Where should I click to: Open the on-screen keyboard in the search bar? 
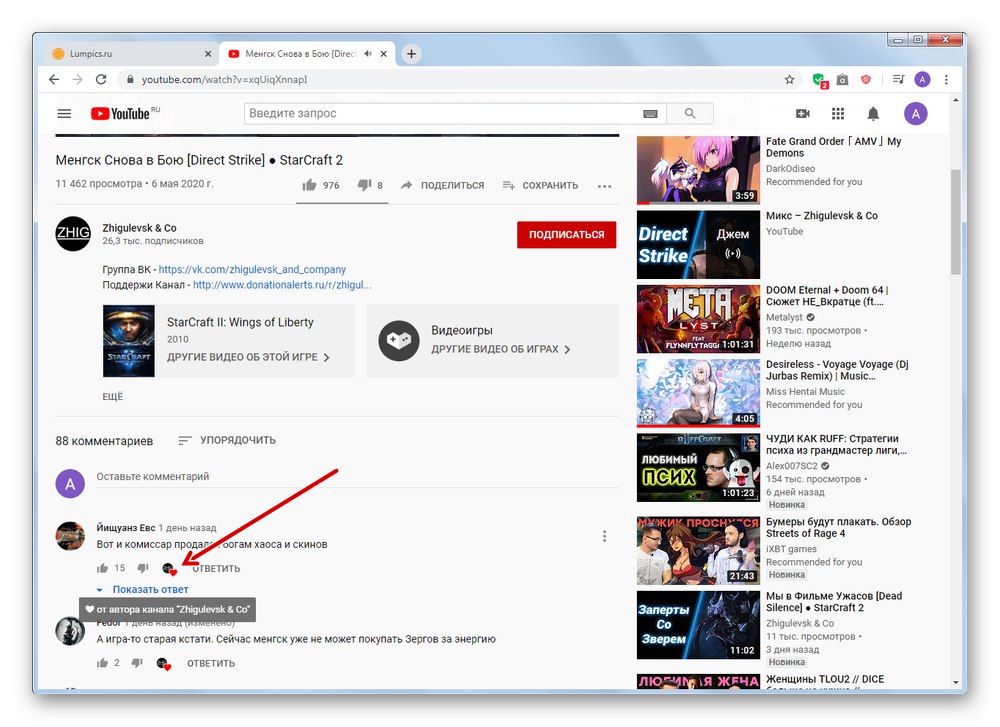(x=650, y=113)
